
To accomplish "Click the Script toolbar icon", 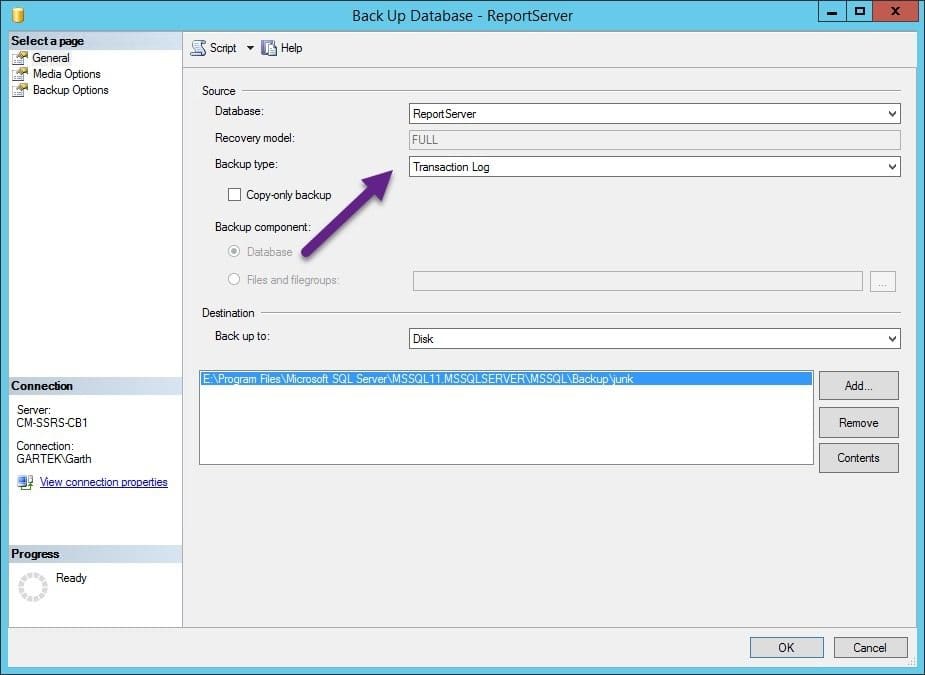I will click(x=198, y=48).
